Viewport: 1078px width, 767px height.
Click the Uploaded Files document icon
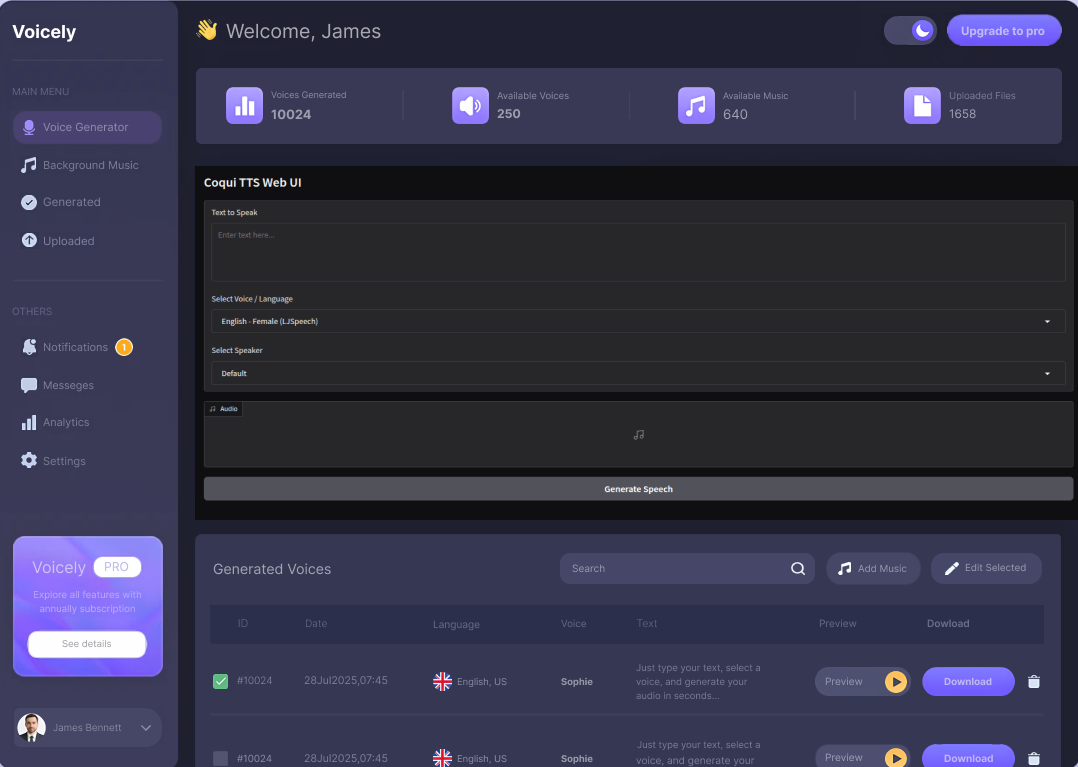922,105
